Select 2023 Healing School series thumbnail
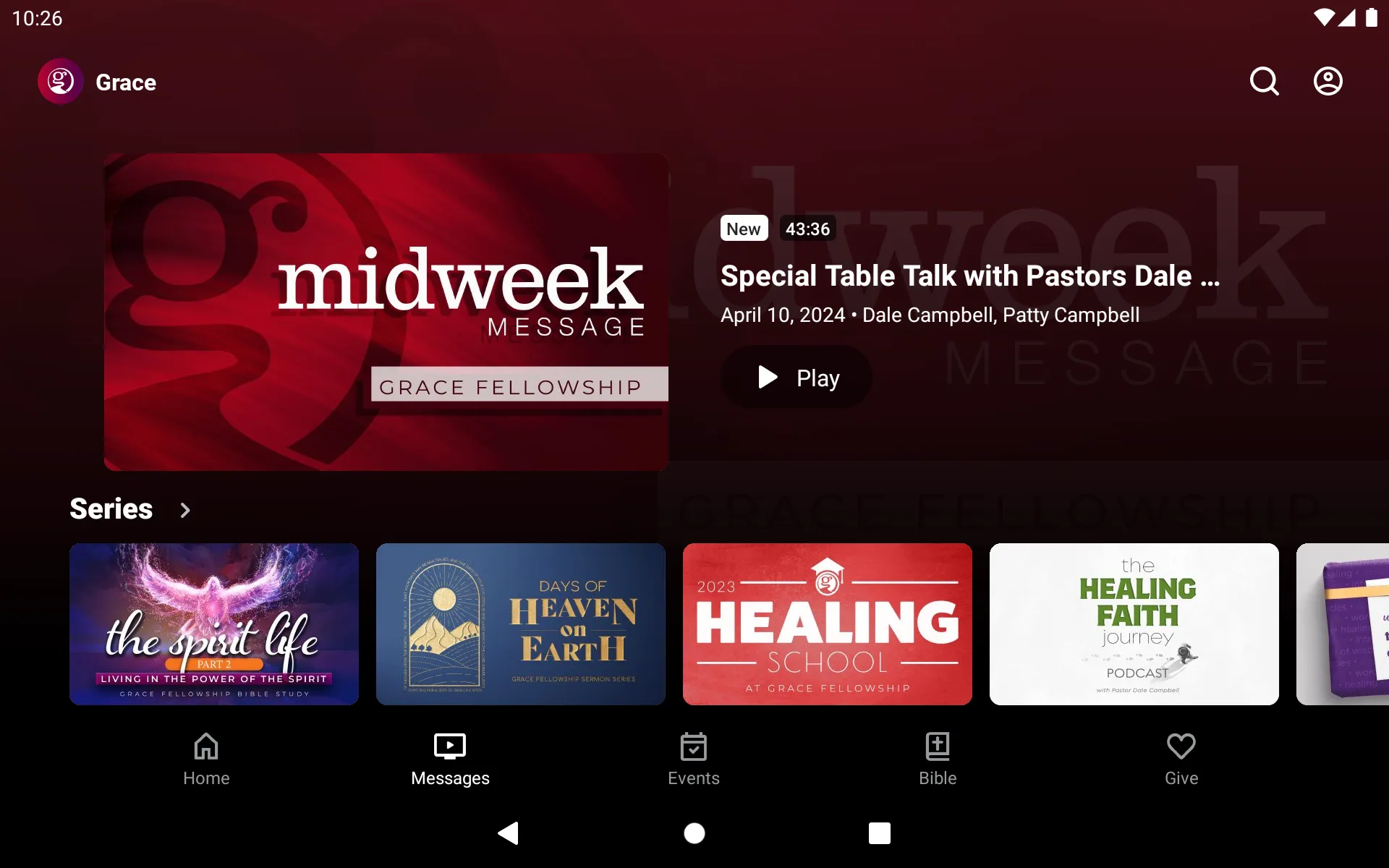The image size is (1389, 868). pos(827,624)
